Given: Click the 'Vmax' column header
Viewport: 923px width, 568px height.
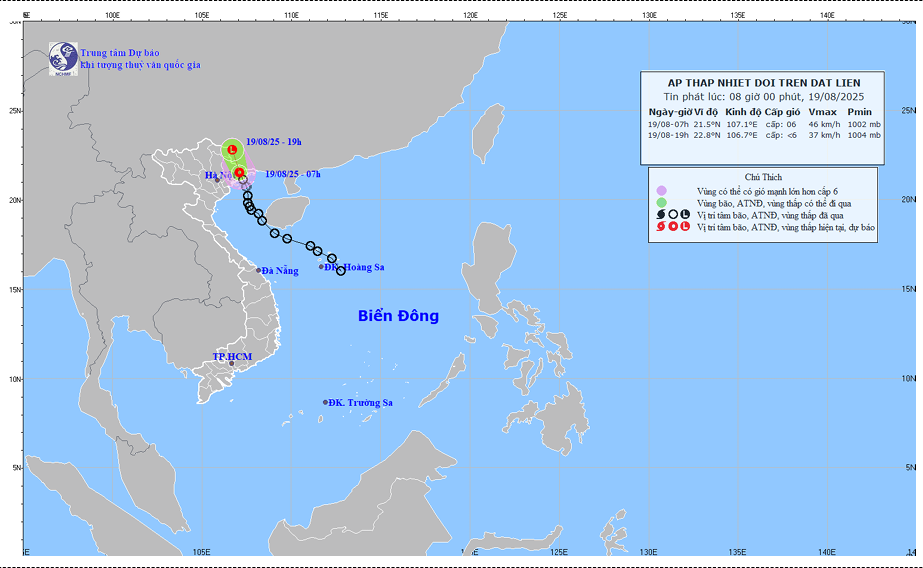Looking at the screenshot, I should [821, 111].
